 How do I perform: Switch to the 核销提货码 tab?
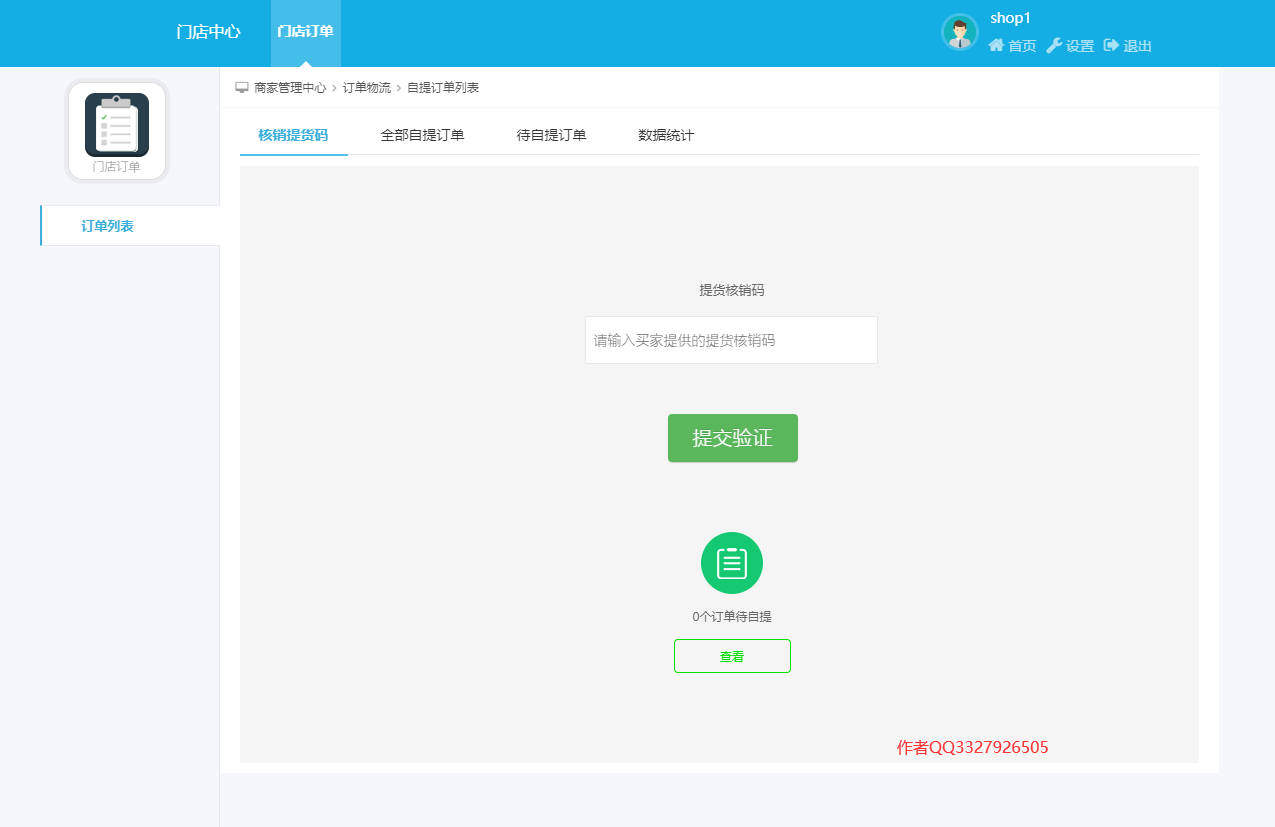point(293,135)
